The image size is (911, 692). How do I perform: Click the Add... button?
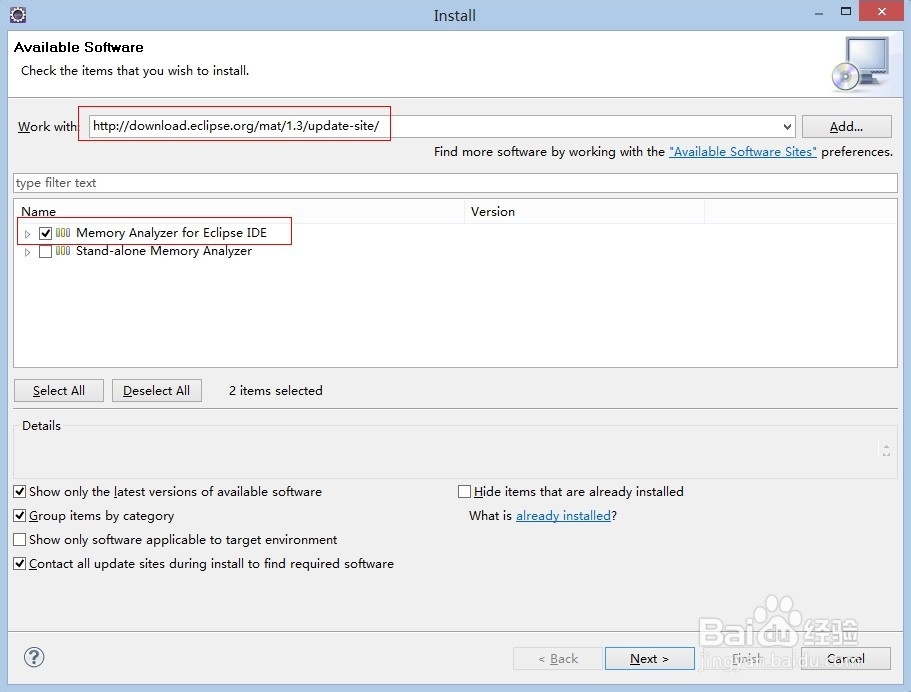tap(847, 127)
